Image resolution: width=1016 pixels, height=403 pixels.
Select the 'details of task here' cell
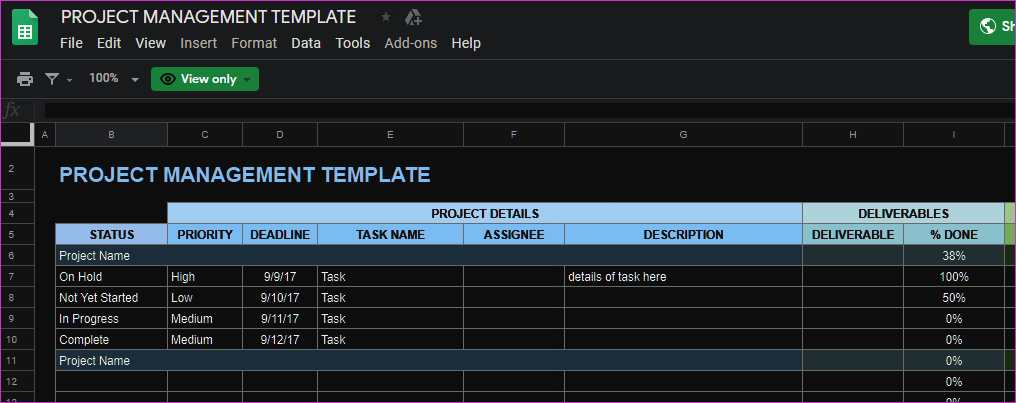pos(684,277)
